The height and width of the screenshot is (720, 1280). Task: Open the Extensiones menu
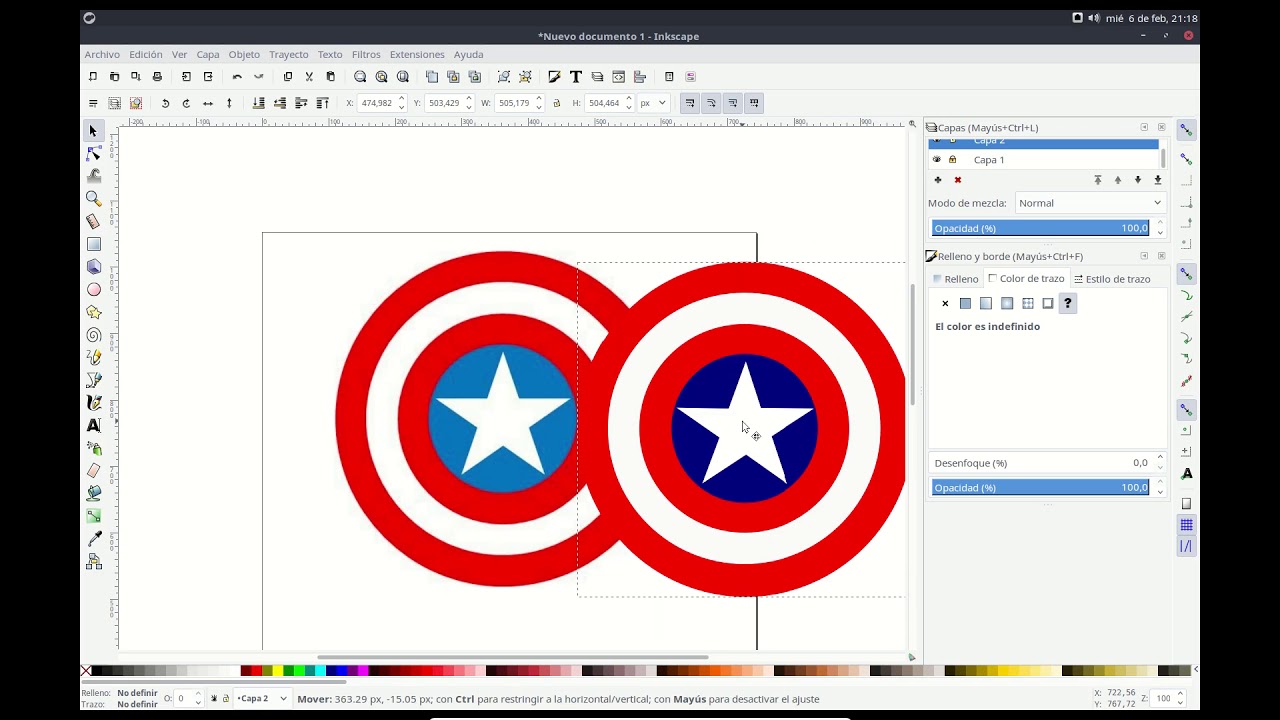(x=417, y=55)
